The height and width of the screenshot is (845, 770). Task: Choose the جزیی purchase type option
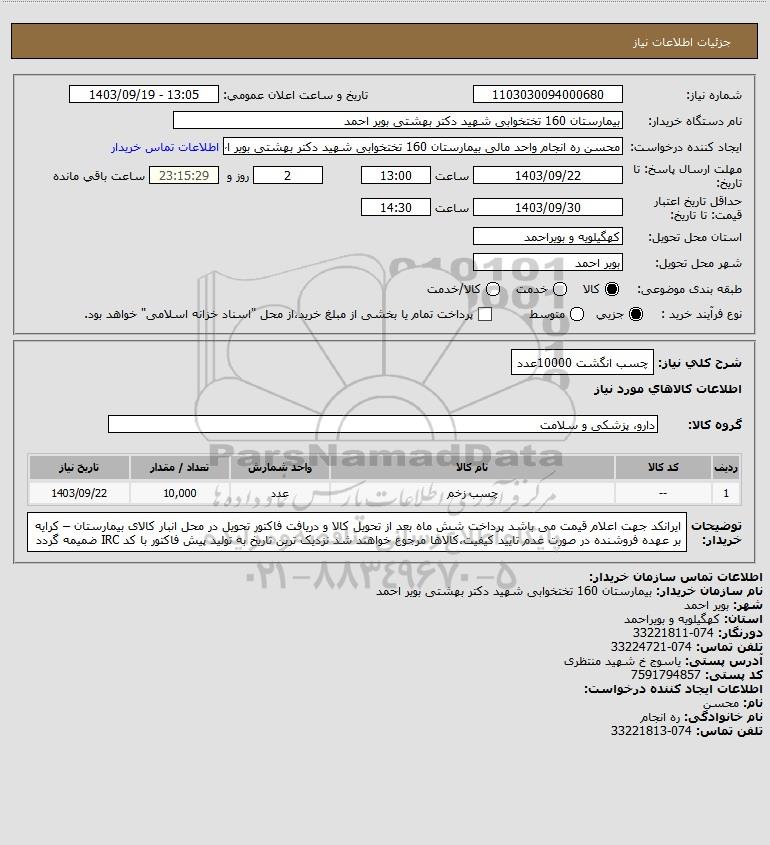[x=636, y=314]
